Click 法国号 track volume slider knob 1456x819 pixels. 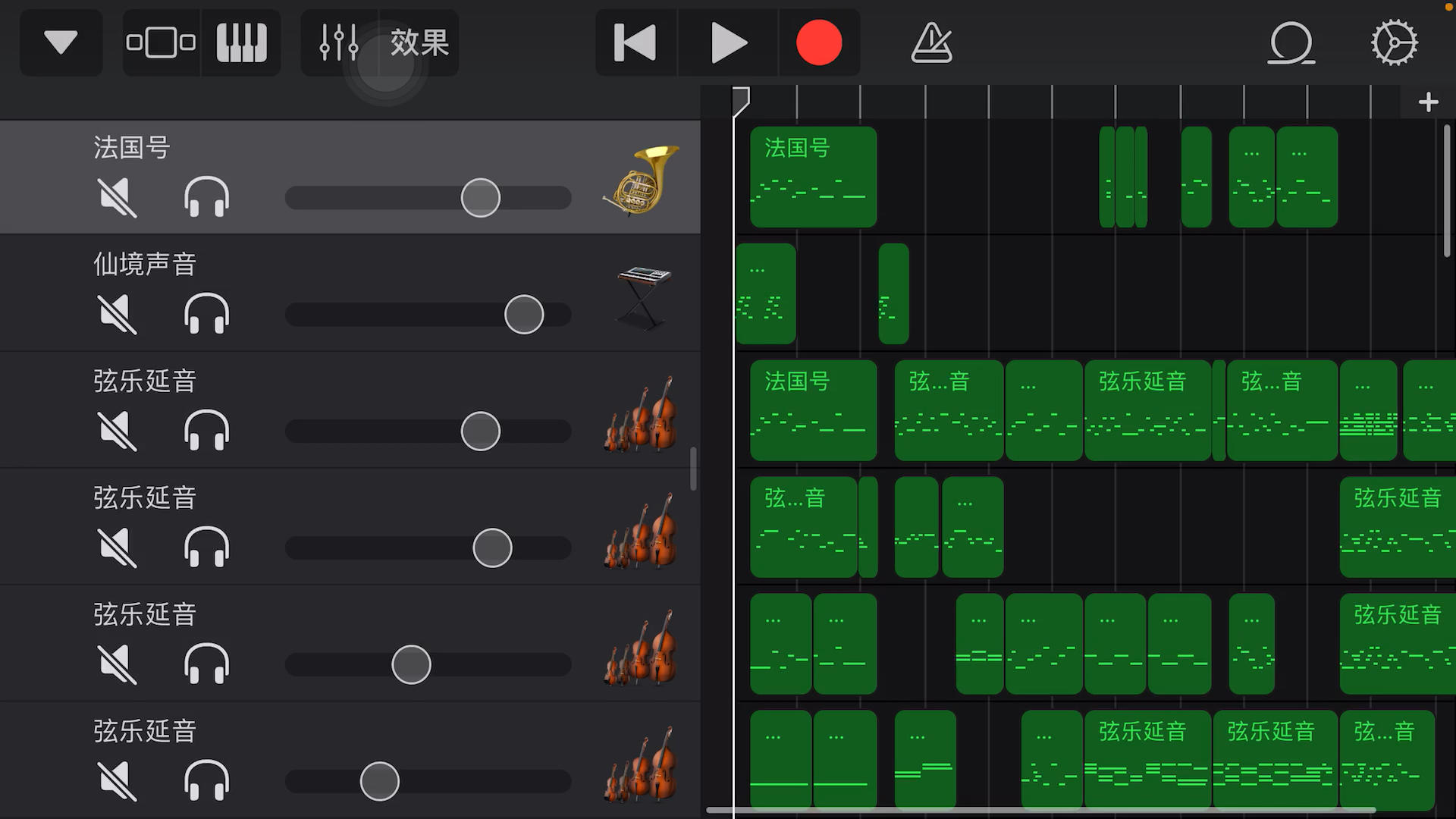click(x=481, y=198)
